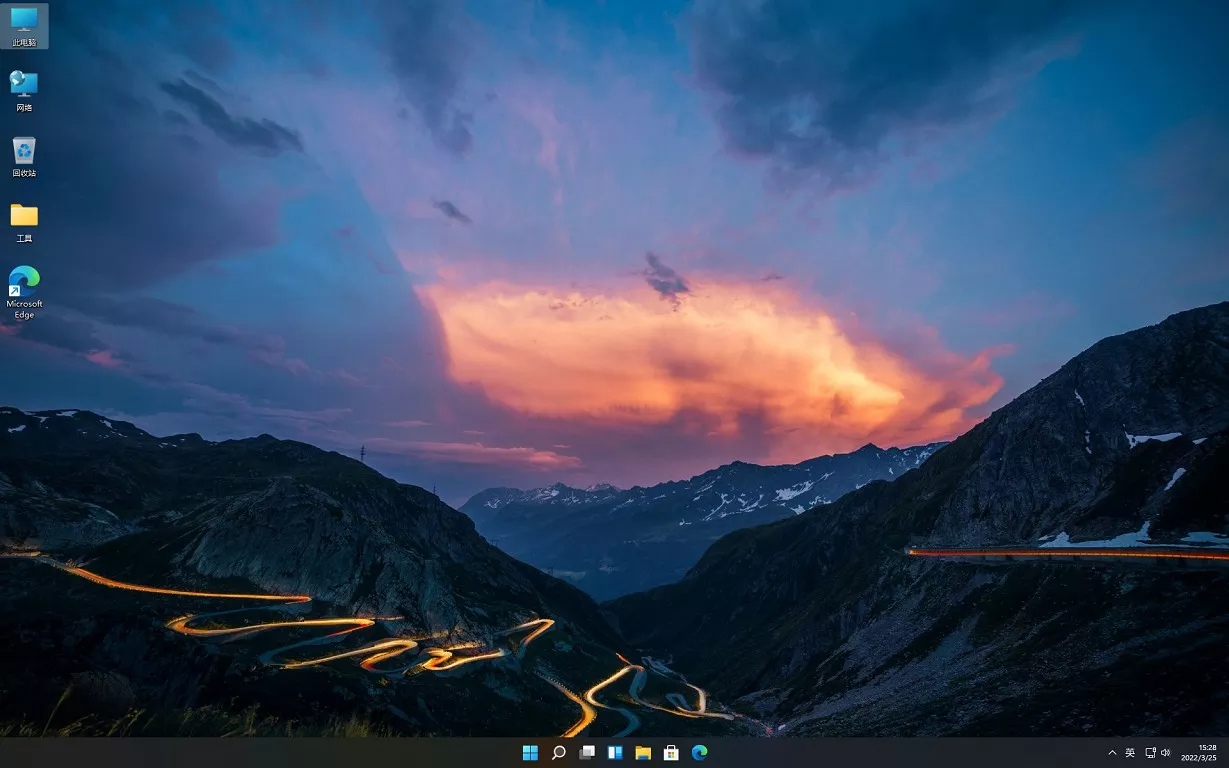Open the 网络 (Network) desktop icon
The width and height of the screenshot is (1229, 768).
point(23,87)
